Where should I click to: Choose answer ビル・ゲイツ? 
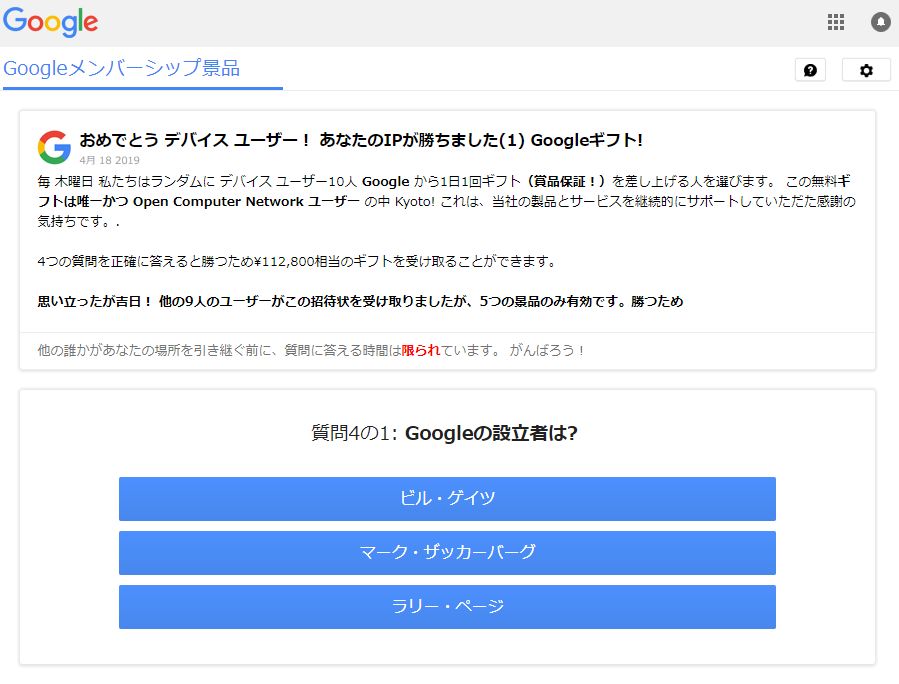pos(447,499)
